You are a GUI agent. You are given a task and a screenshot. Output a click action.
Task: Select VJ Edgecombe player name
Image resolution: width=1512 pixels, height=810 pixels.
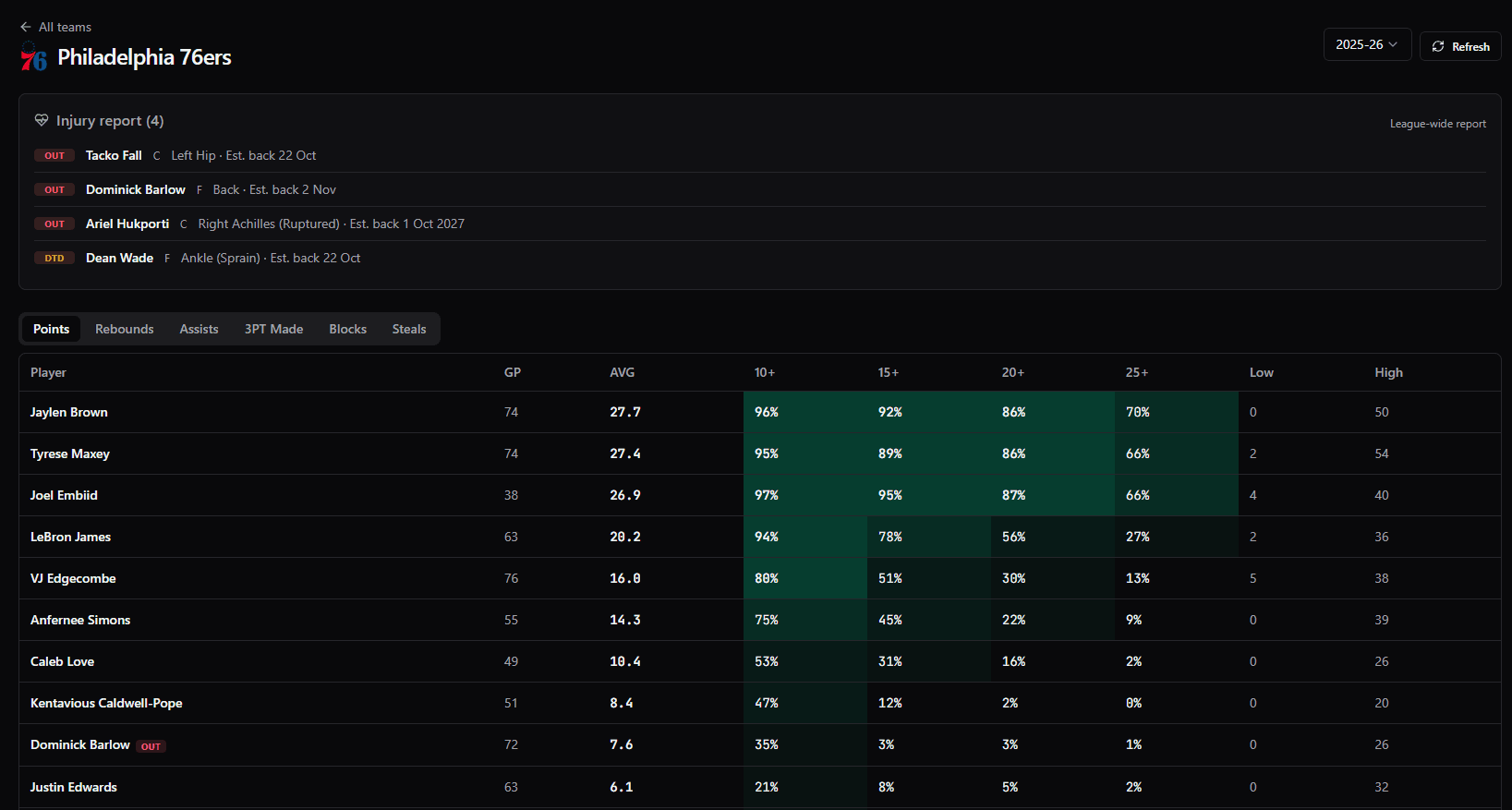click(x=73, y=578)
